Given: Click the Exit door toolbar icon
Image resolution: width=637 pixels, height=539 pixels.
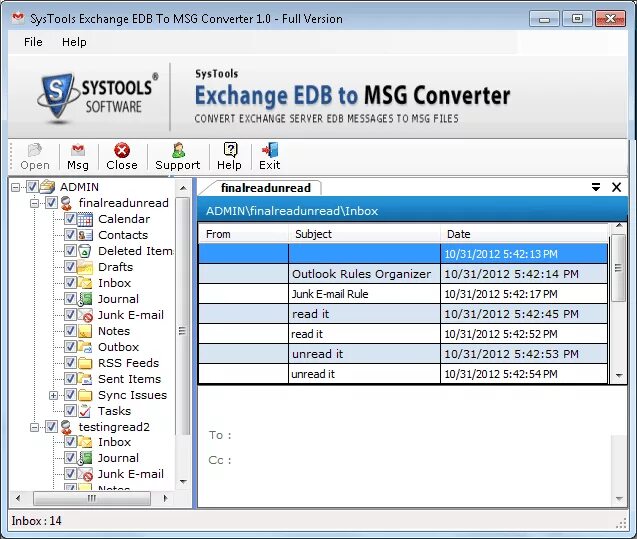Looking at the screenshot, I should [x=270, y=150].
